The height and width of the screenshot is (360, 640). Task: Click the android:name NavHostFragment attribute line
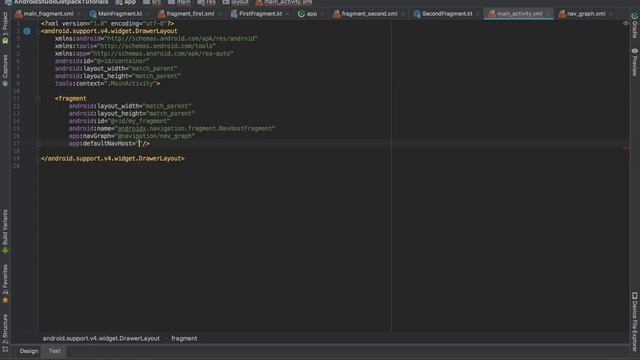pos(172,129)
